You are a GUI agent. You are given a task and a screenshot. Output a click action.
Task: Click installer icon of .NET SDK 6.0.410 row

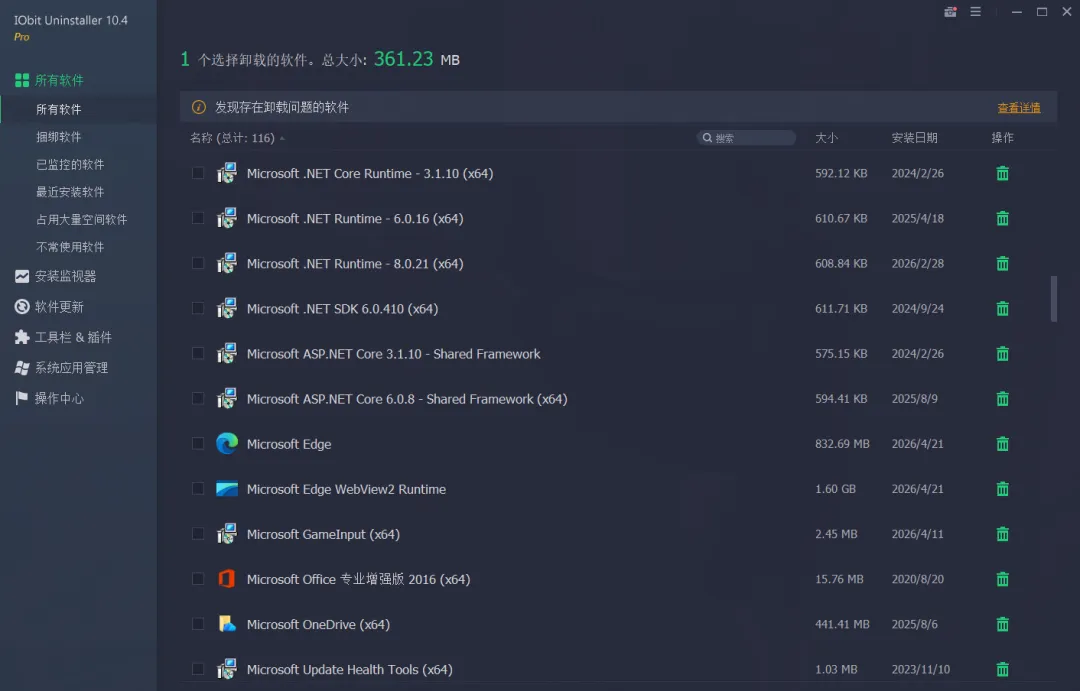click(x=227, y=309)
